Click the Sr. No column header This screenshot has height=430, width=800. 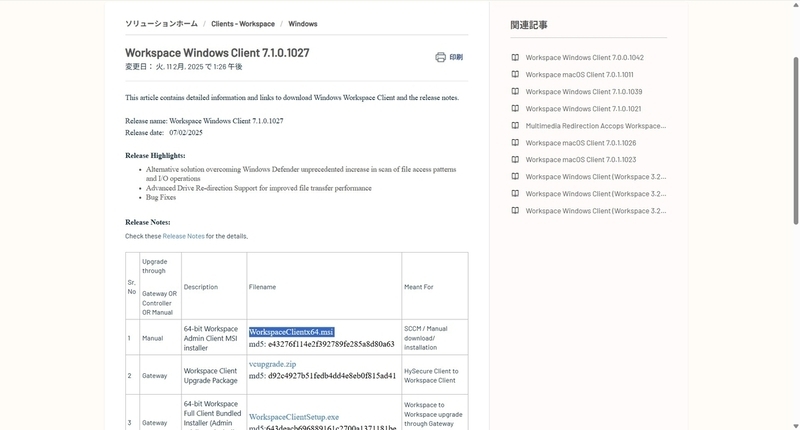point(132,287)
